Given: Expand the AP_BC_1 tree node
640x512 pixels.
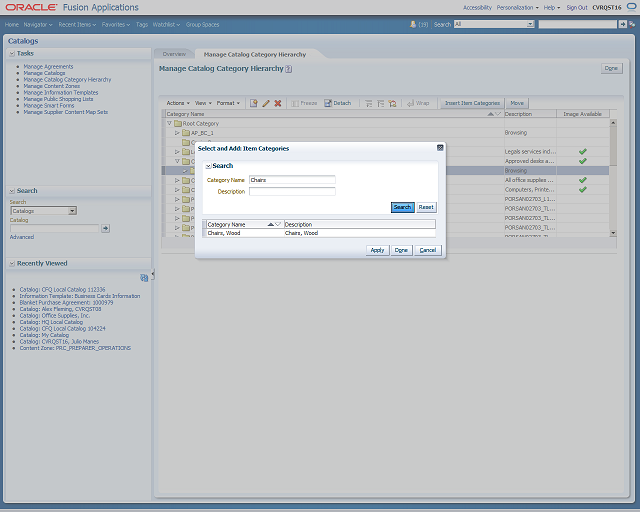Looking at the screenshot, I should (x=177, y=133).
